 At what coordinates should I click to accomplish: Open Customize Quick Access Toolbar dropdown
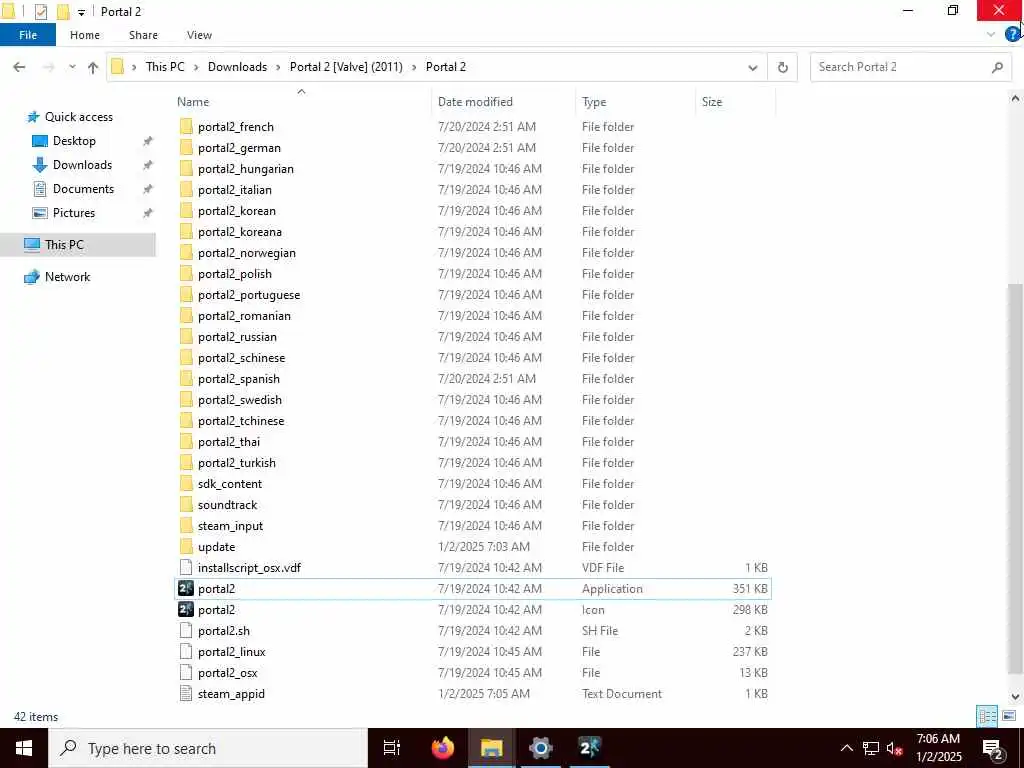click(x=81, y=12)
